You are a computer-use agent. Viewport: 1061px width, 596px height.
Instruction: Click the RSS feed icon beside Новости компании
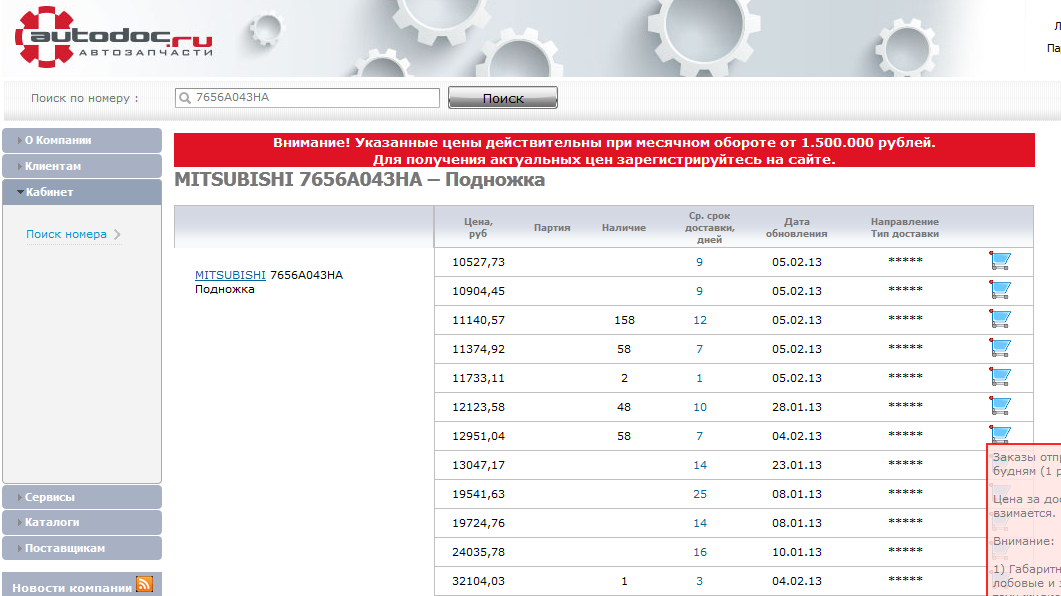click(144, 586)
